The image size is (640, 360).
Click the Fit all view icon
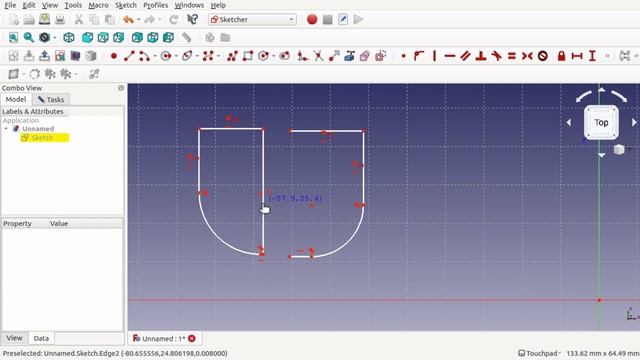tap(13, 38)
